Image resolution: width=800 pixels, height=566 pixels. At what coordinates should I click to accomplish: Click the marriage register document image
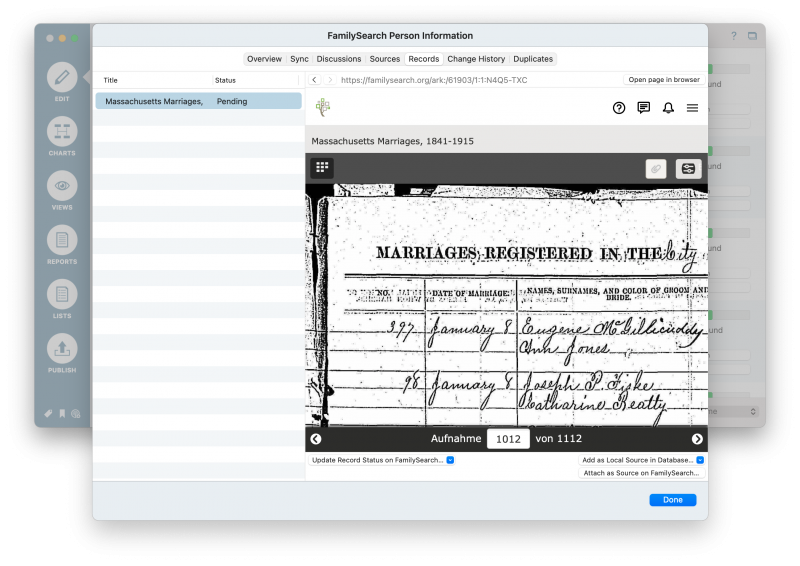[x=507, y=305]
